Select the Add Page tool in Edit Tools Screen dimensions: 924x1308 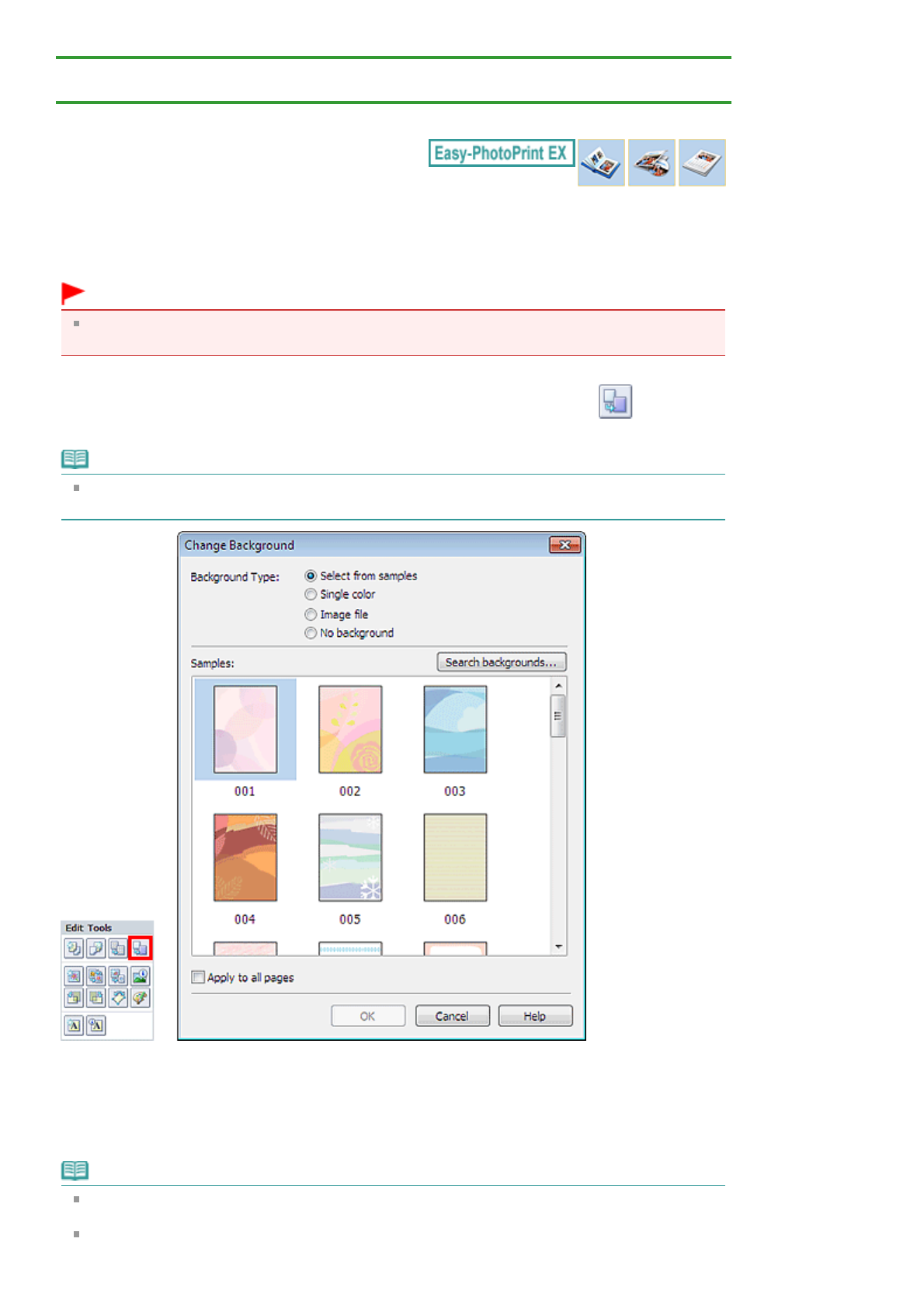coord(74,948)
